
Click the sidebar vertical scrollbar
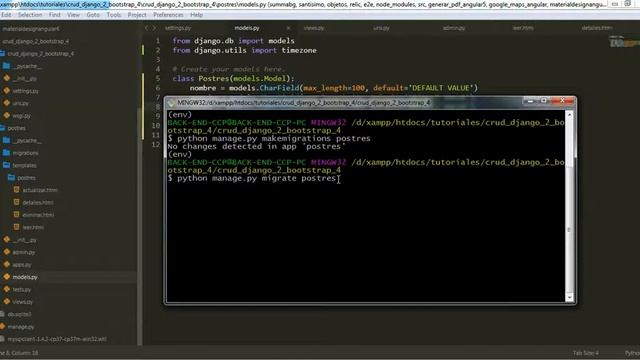tap(140, 227)
